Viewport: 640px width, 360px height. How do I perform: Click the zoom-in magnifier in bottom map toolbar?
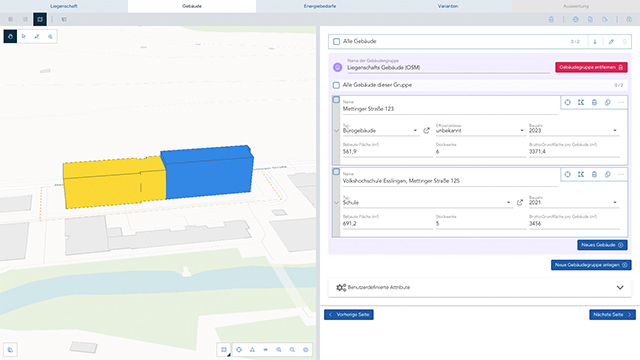[x=279, y=350]
